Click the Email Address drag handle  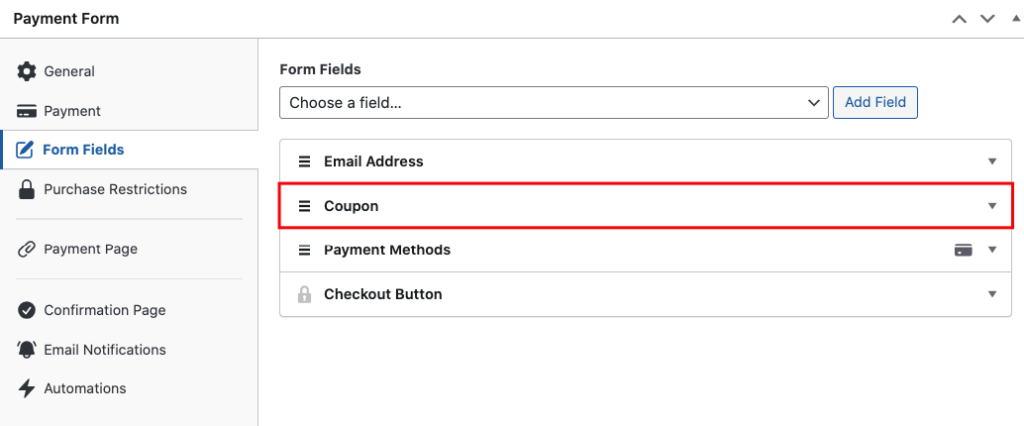(x=304, y=161)
